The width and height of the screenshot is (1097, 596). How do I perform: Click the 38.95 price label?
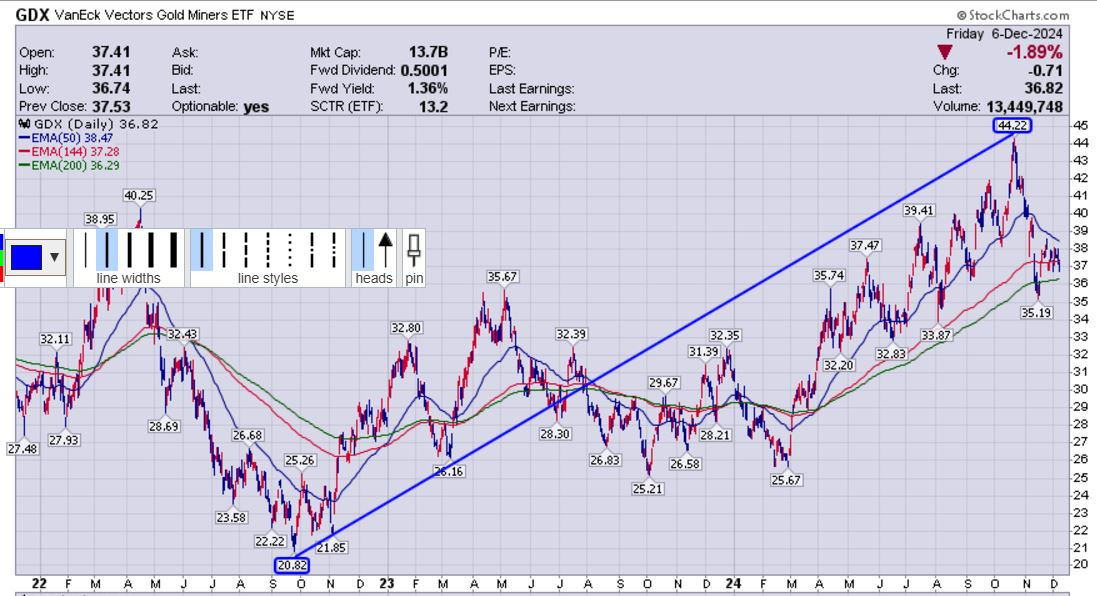point(99,219)
